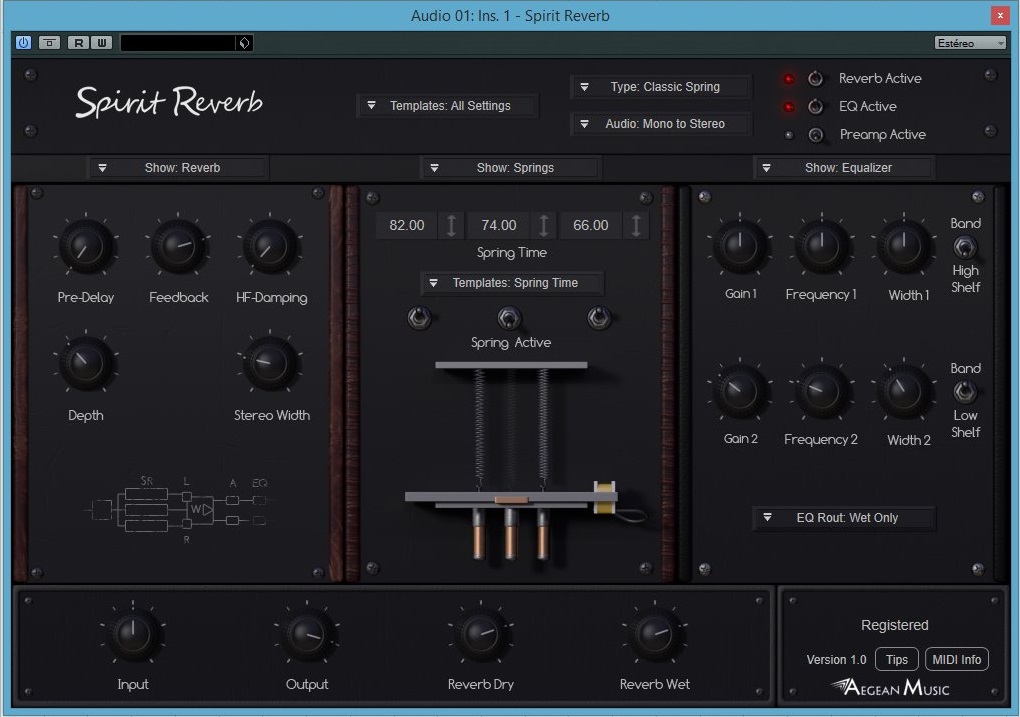
Task: Click the Pre-Delay knob
Action: 86,247
